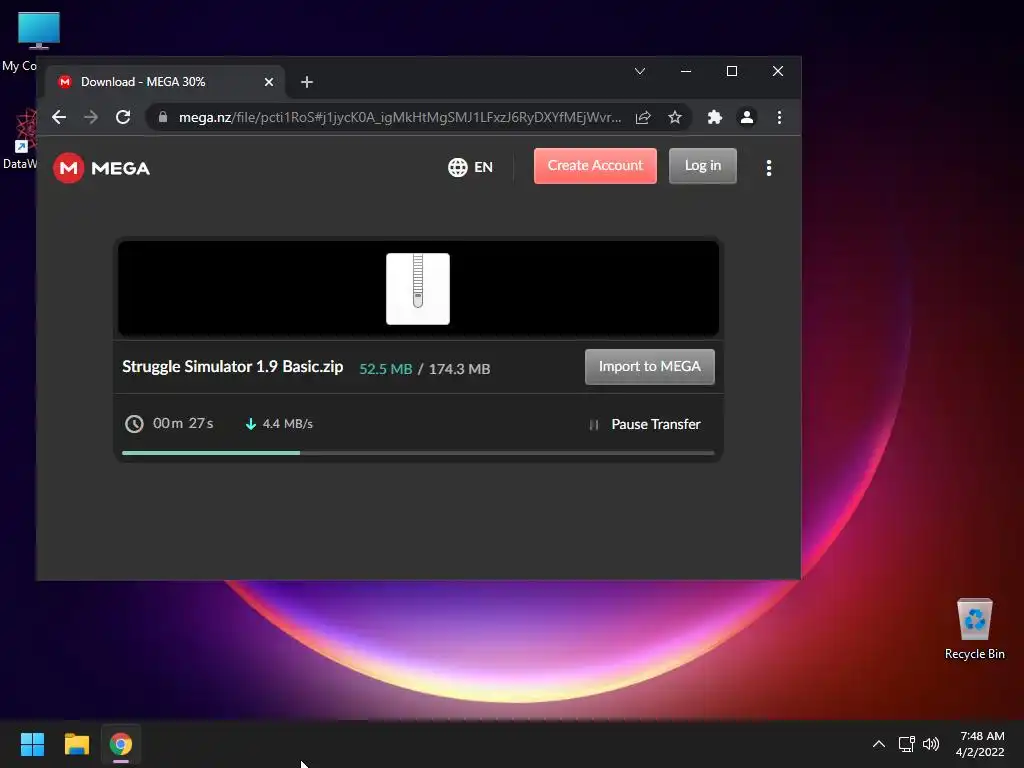Open the MEGA page three-dot menu
This screenshot has width=1024, height=768.
(x=769, y=168)
